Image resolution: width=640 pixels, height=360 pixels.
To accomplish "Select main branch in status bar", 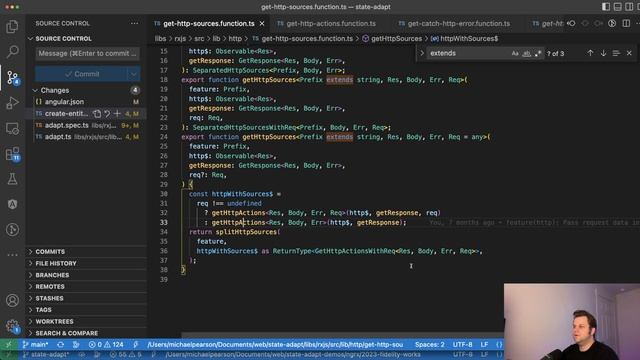I will click(35, 344).
